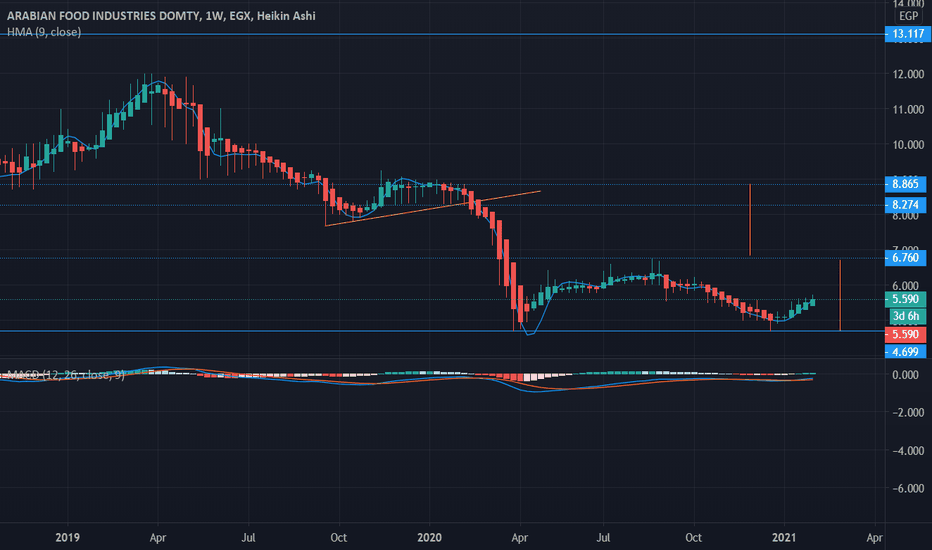Click the 12.000 price axis value
The width and height of the screenshot is (932, 550).
[908, 74]
